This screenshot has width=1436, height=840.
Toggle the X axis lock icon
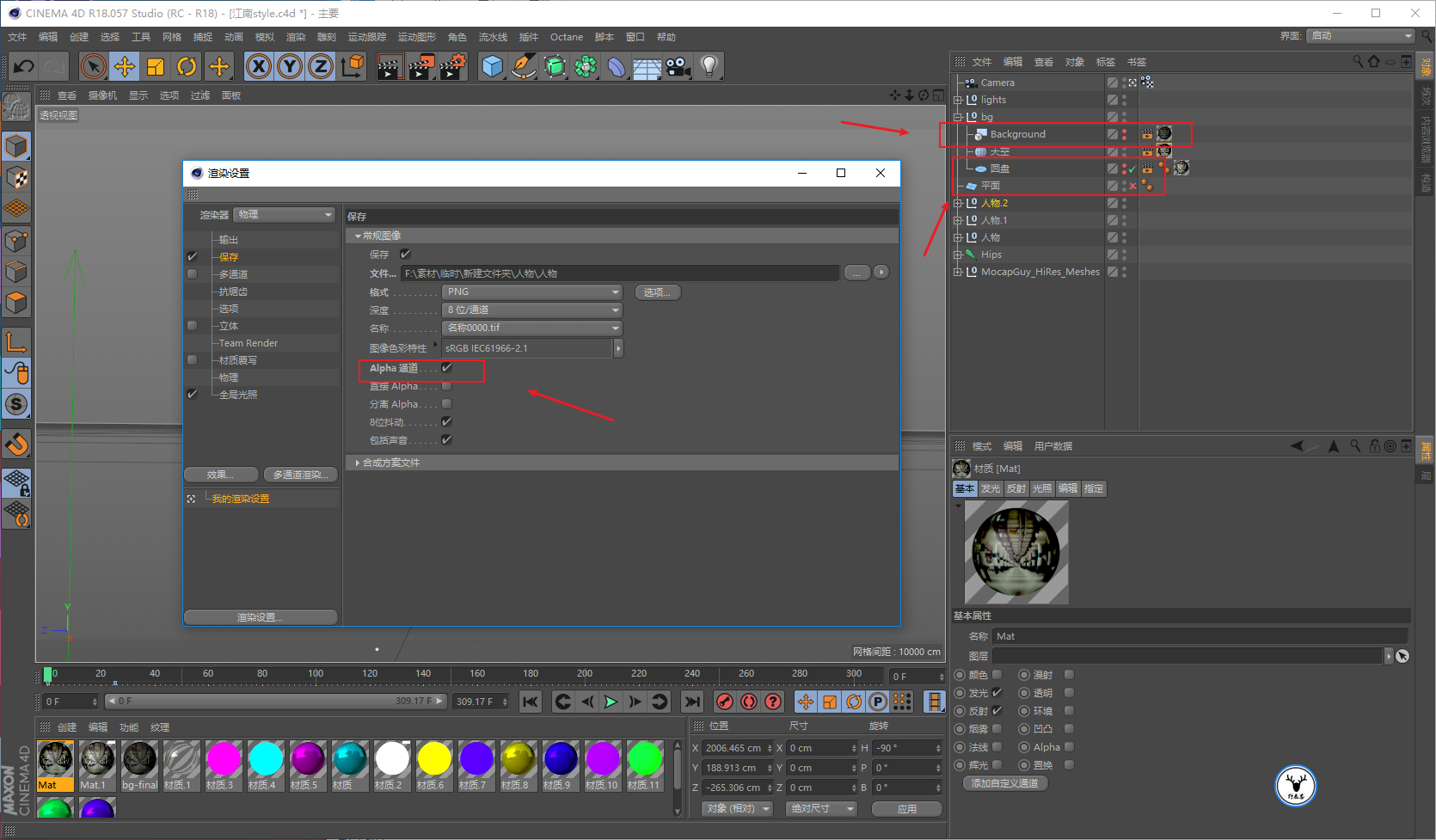(259, 66)
